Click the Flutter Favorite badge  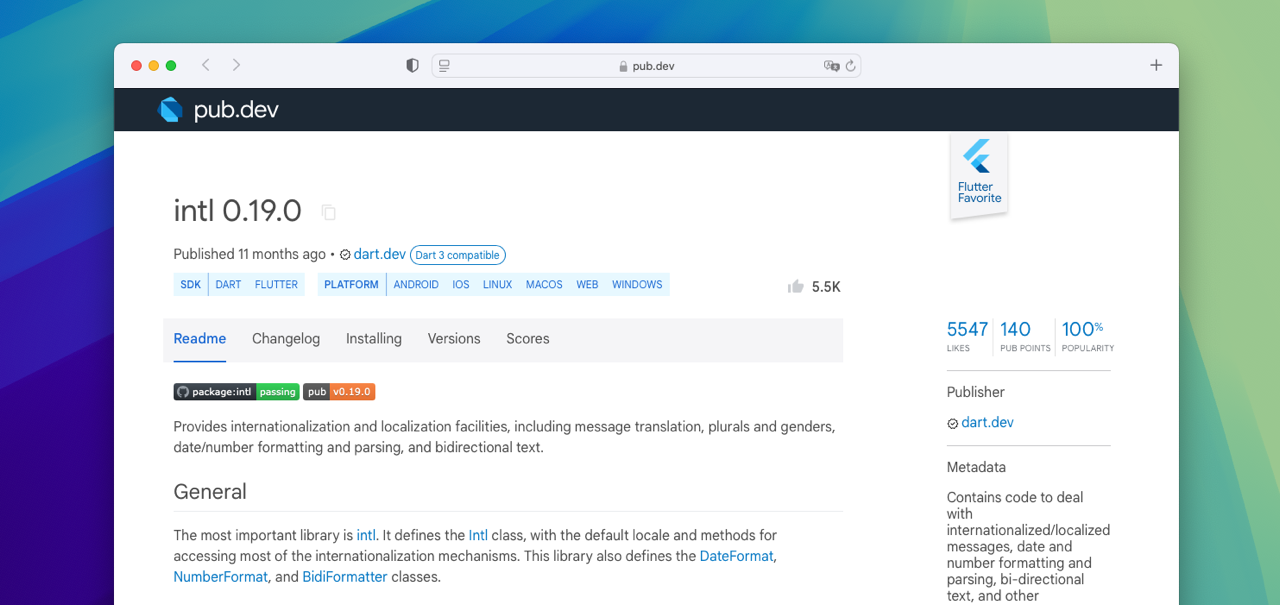click(x=978, y=174)
